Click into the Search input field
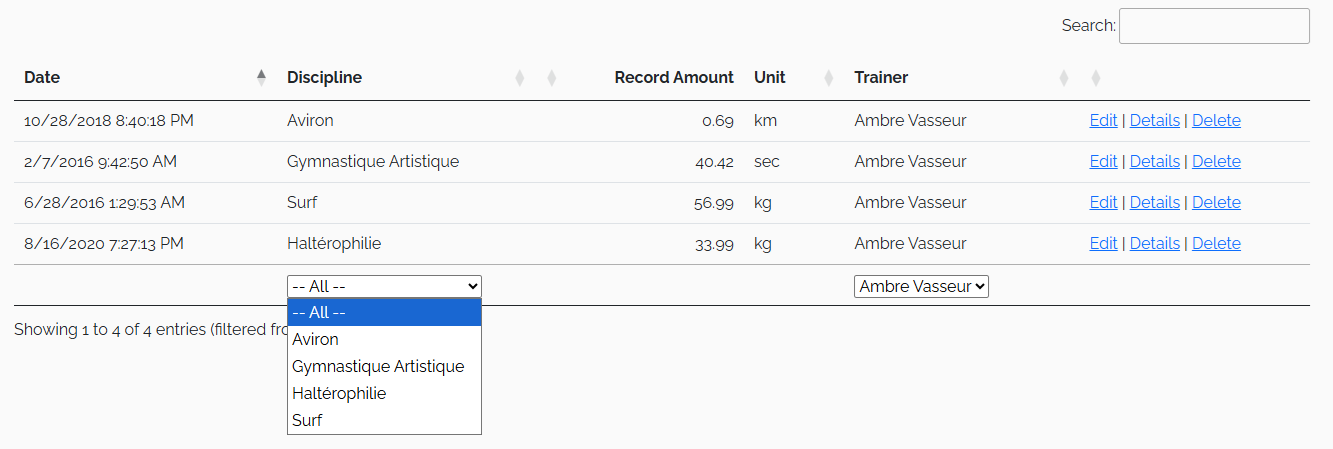The image size is (1333, 449). pyautogui.click(x=1214, y=26)
